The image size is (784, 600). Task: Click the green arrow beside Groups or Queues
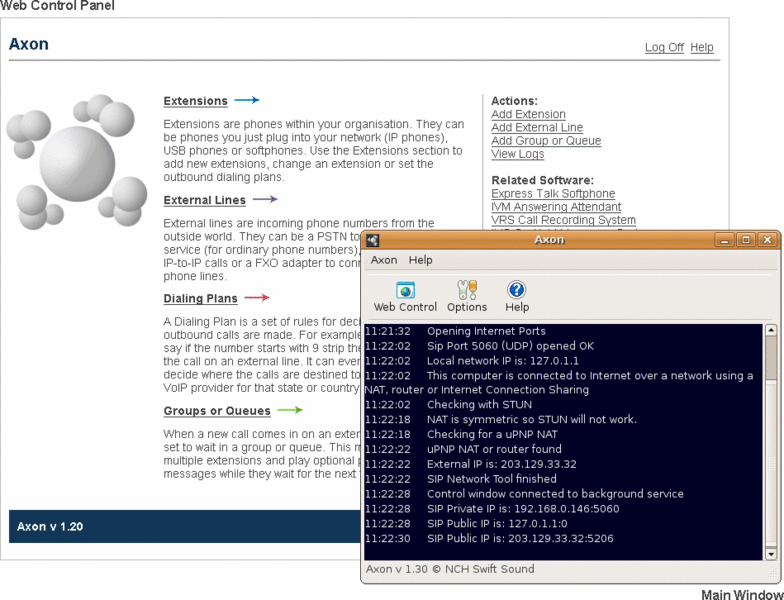click(x=290, y=410)
